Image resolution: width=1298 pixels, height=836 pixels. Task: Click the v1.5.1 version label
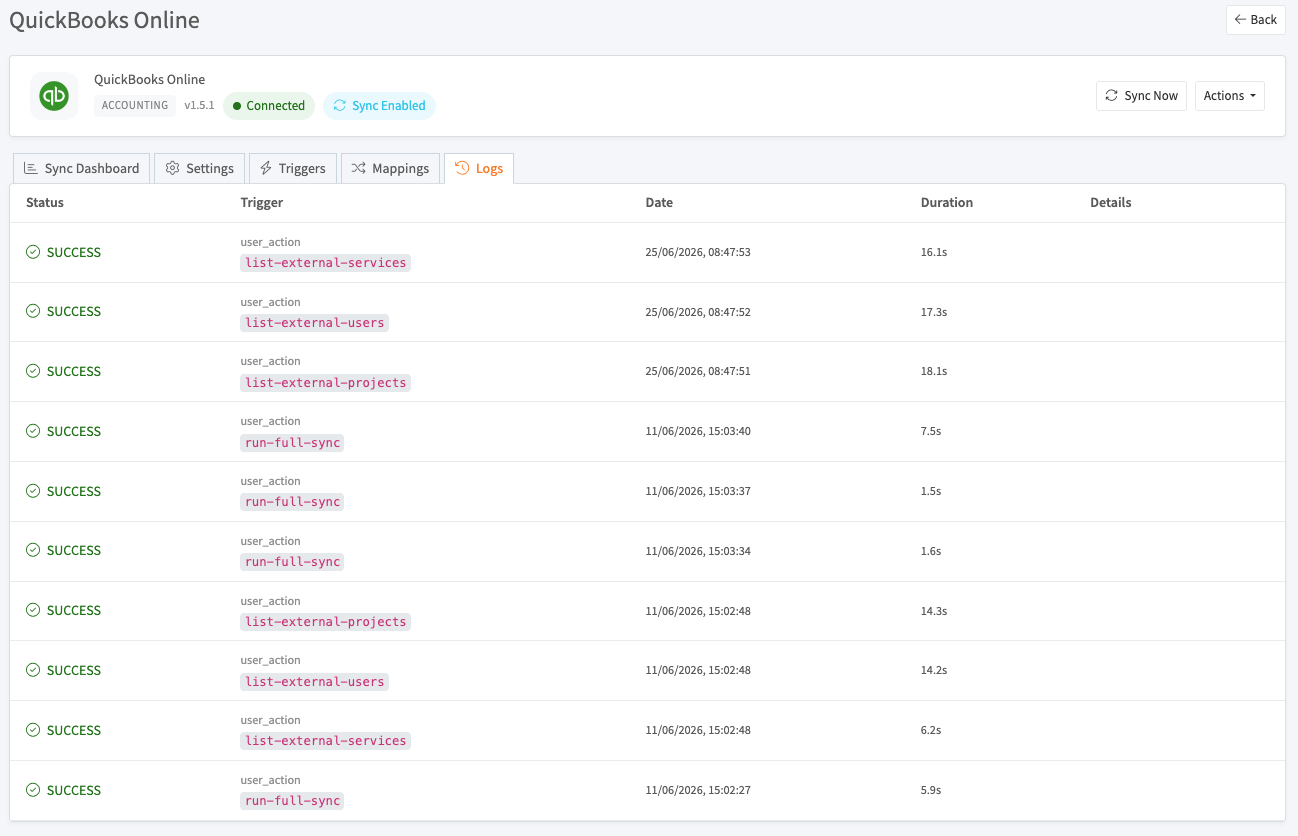point(199,106)
